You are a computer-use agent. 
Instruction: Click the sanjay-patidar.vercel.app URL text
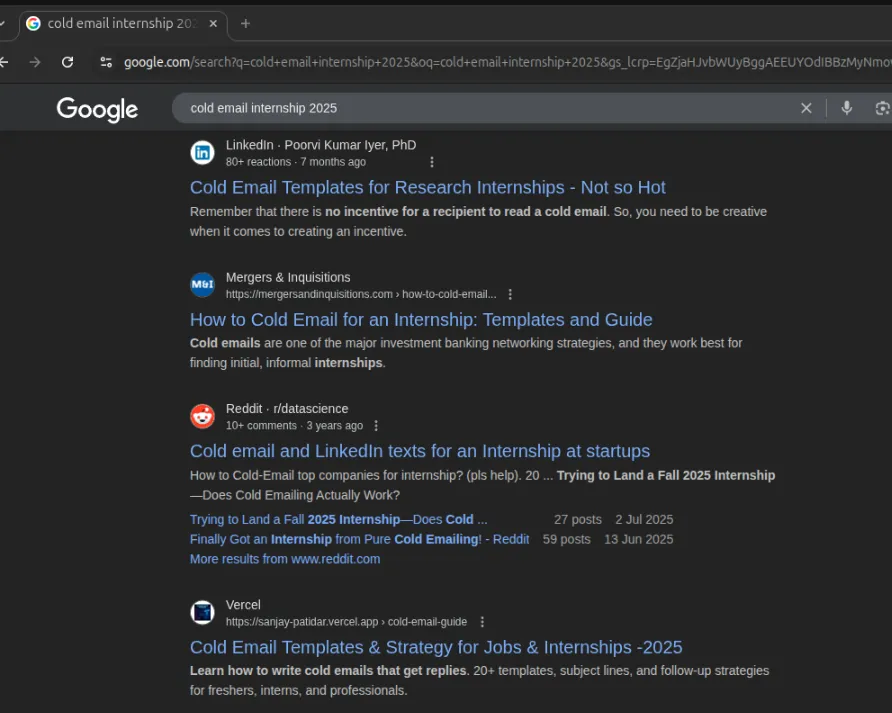(x=346, y=622)
